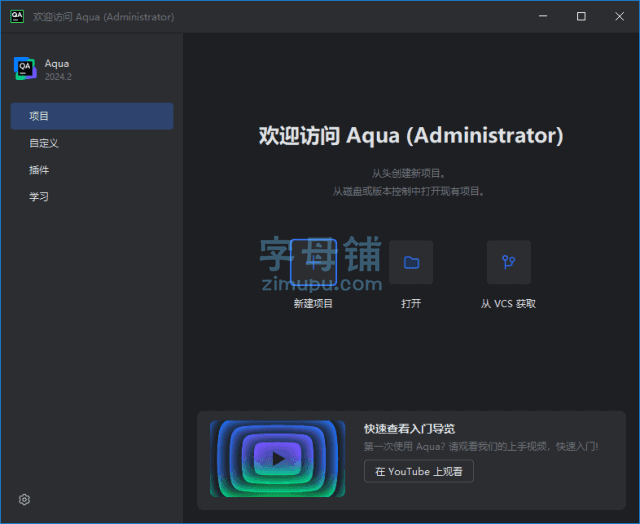Open the settings gear in sidebar
Viewport: 640px width, 524px height.
pos(24,500)
